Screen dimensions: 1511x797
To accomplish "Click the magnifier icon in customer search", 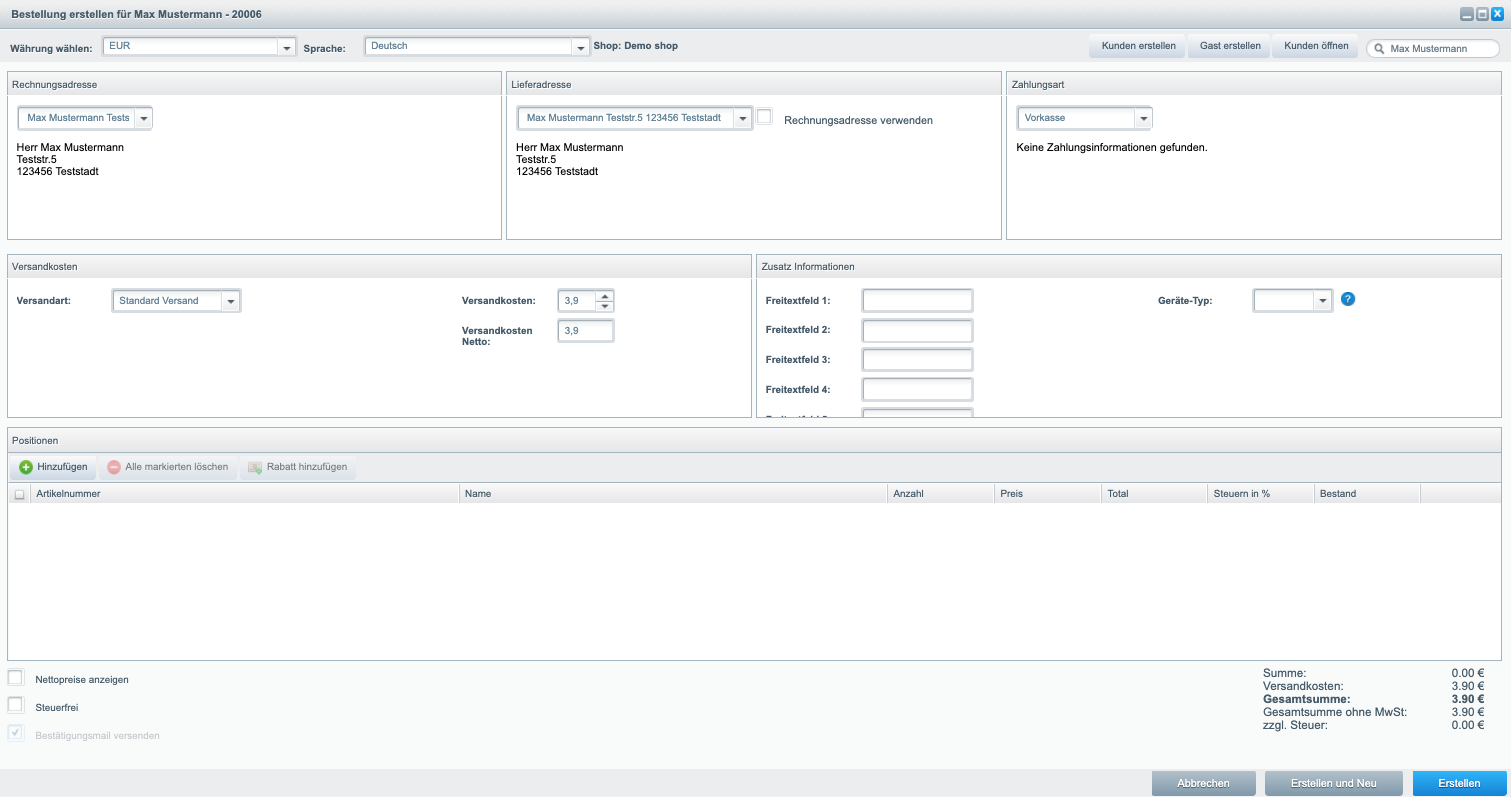I will coord(1379,48).
